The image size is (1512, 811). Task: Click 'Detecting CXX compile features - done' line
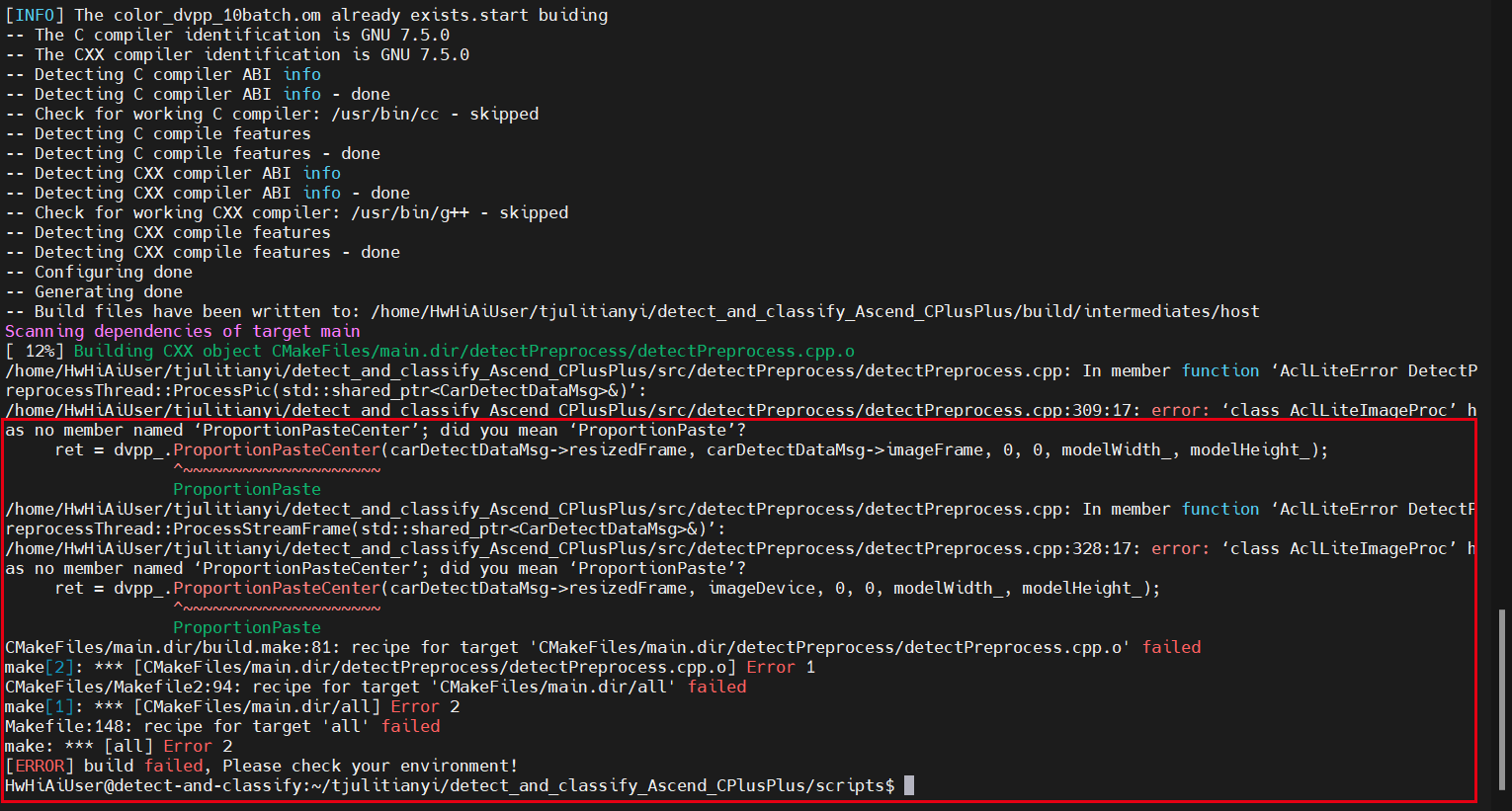click(x=203, y=252)
